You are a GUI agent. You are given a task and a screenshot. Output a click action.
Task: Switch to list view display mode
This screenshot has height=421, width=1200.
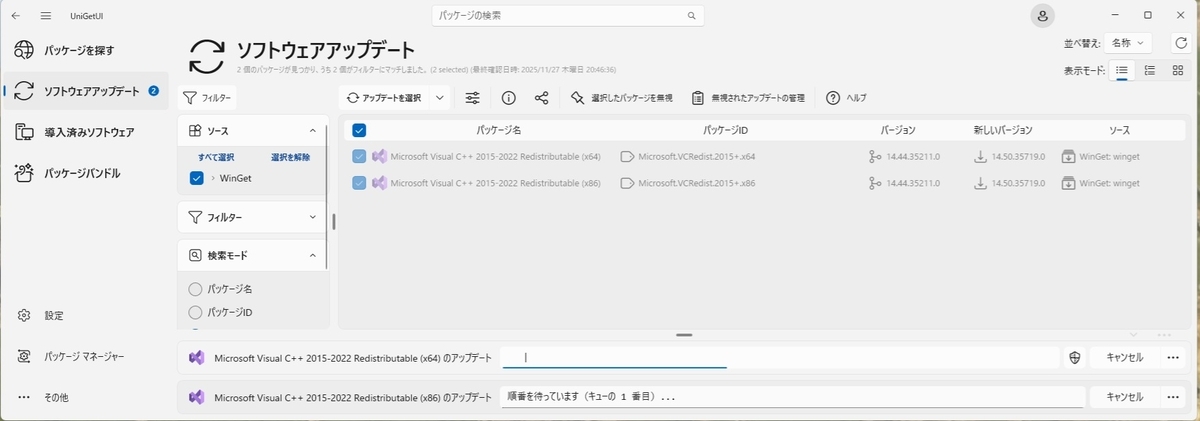tap(1123, 70)
